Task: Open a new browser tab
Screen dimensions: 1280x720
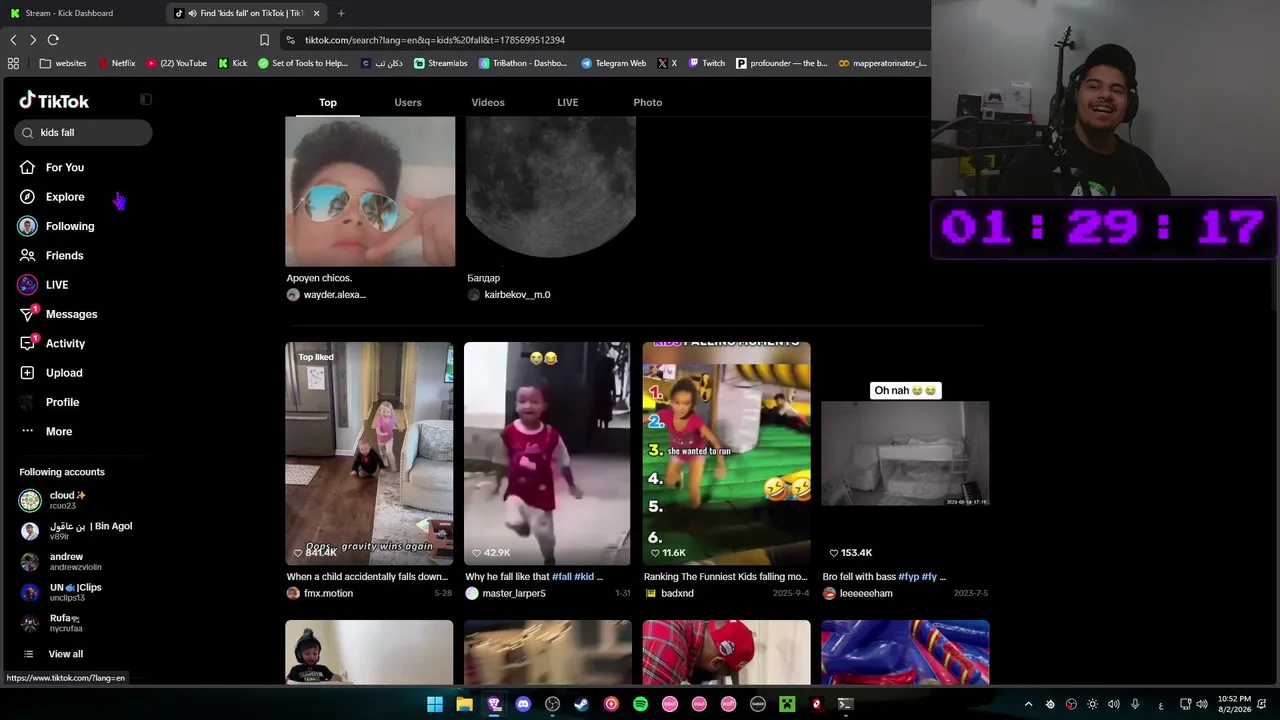Action: 341,13
